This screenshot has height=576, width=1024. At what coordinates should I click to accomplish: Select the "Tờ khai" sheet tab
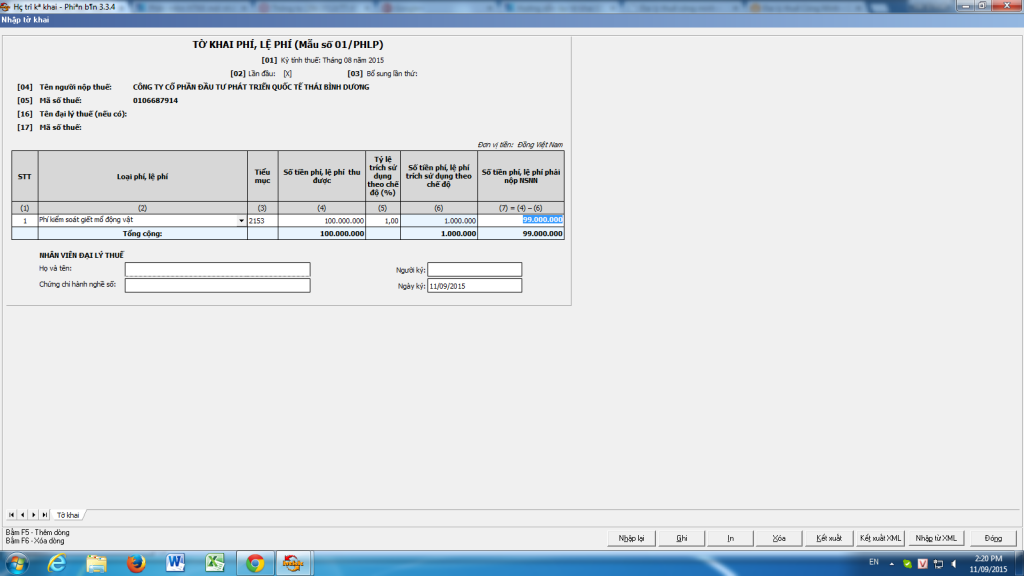67,514
